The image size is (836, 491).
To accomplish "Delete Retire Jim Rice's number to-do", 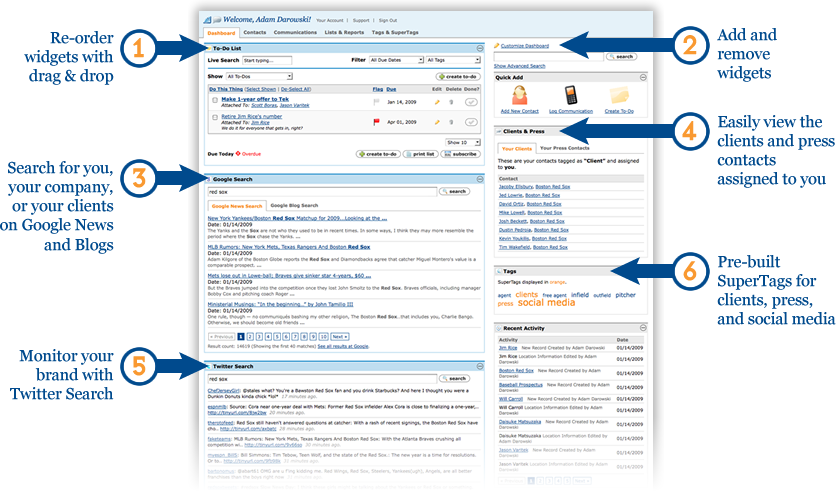I will [451, 122].
